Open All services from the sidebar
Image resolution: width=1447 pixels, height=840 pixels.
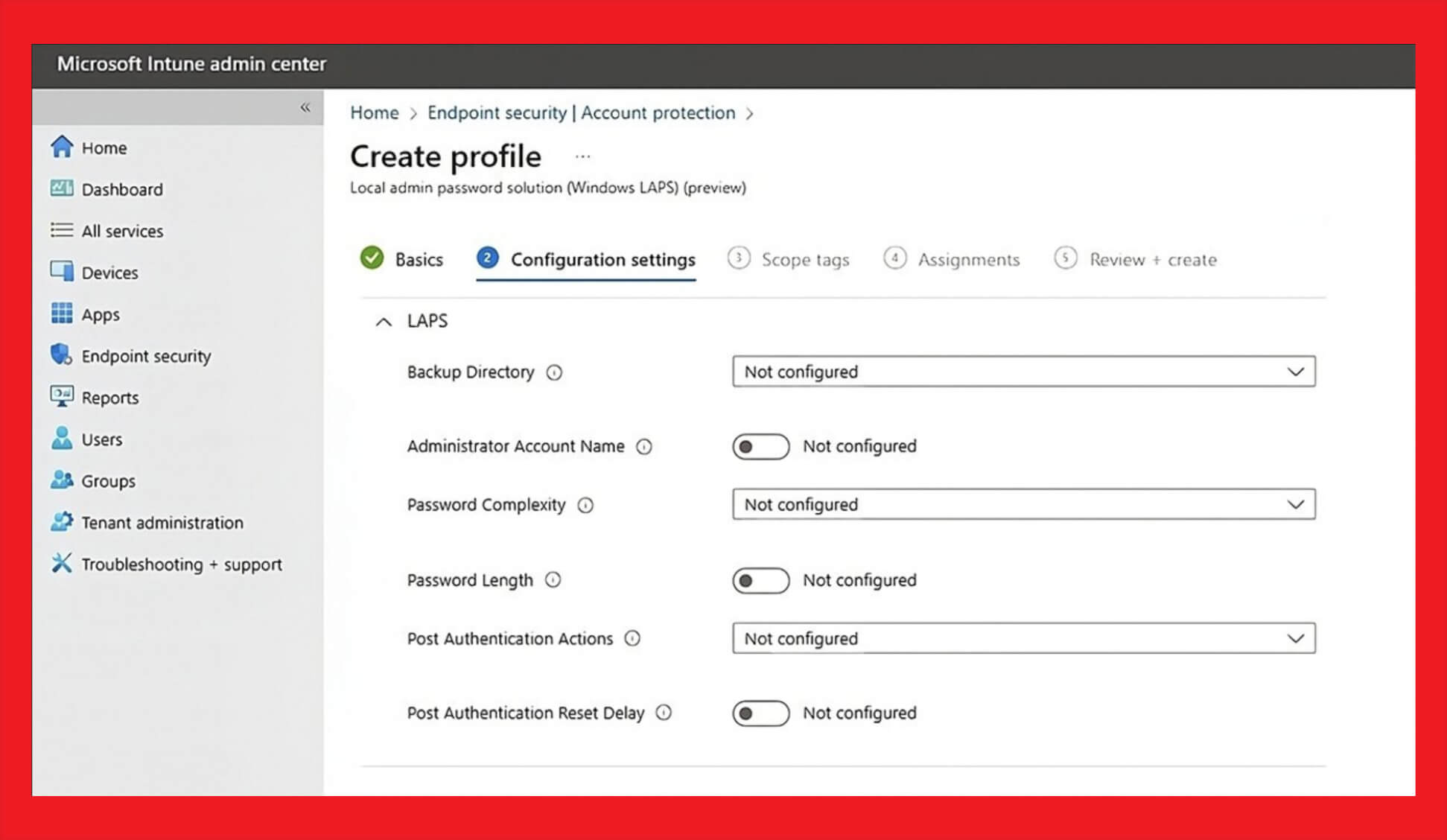122,231
